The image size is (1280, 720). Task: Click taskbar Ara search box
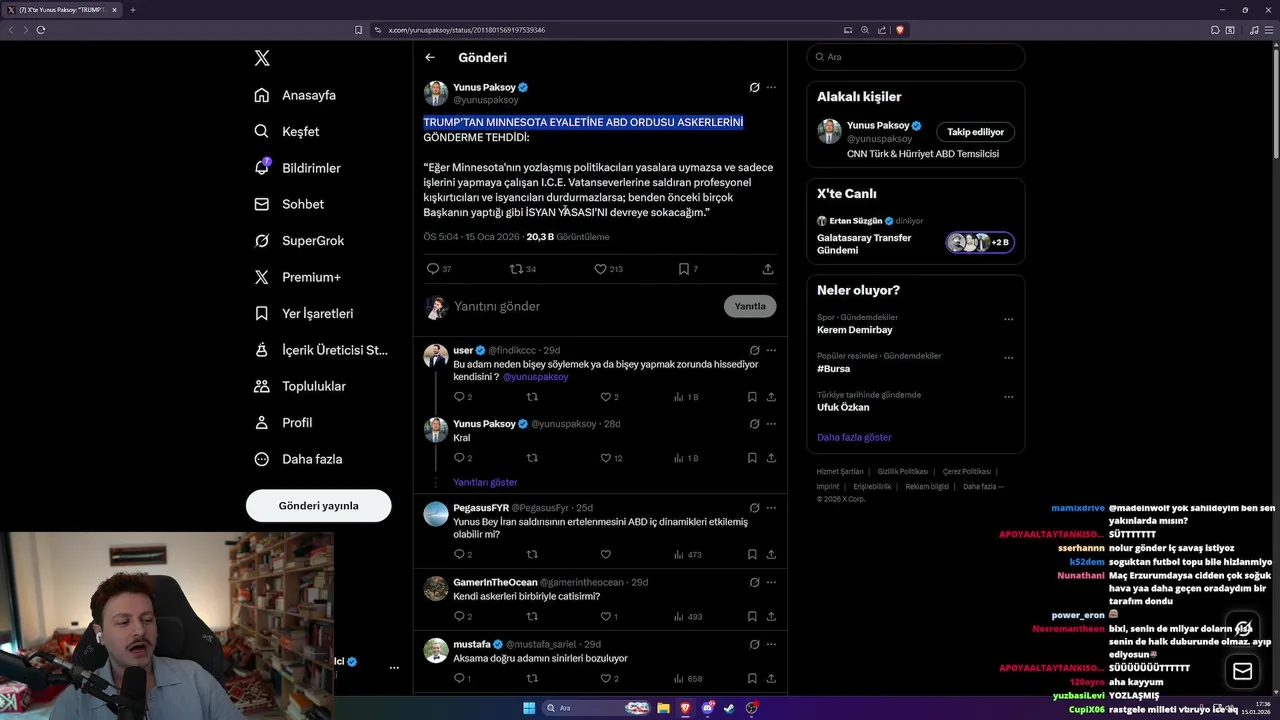coord(597,708)
